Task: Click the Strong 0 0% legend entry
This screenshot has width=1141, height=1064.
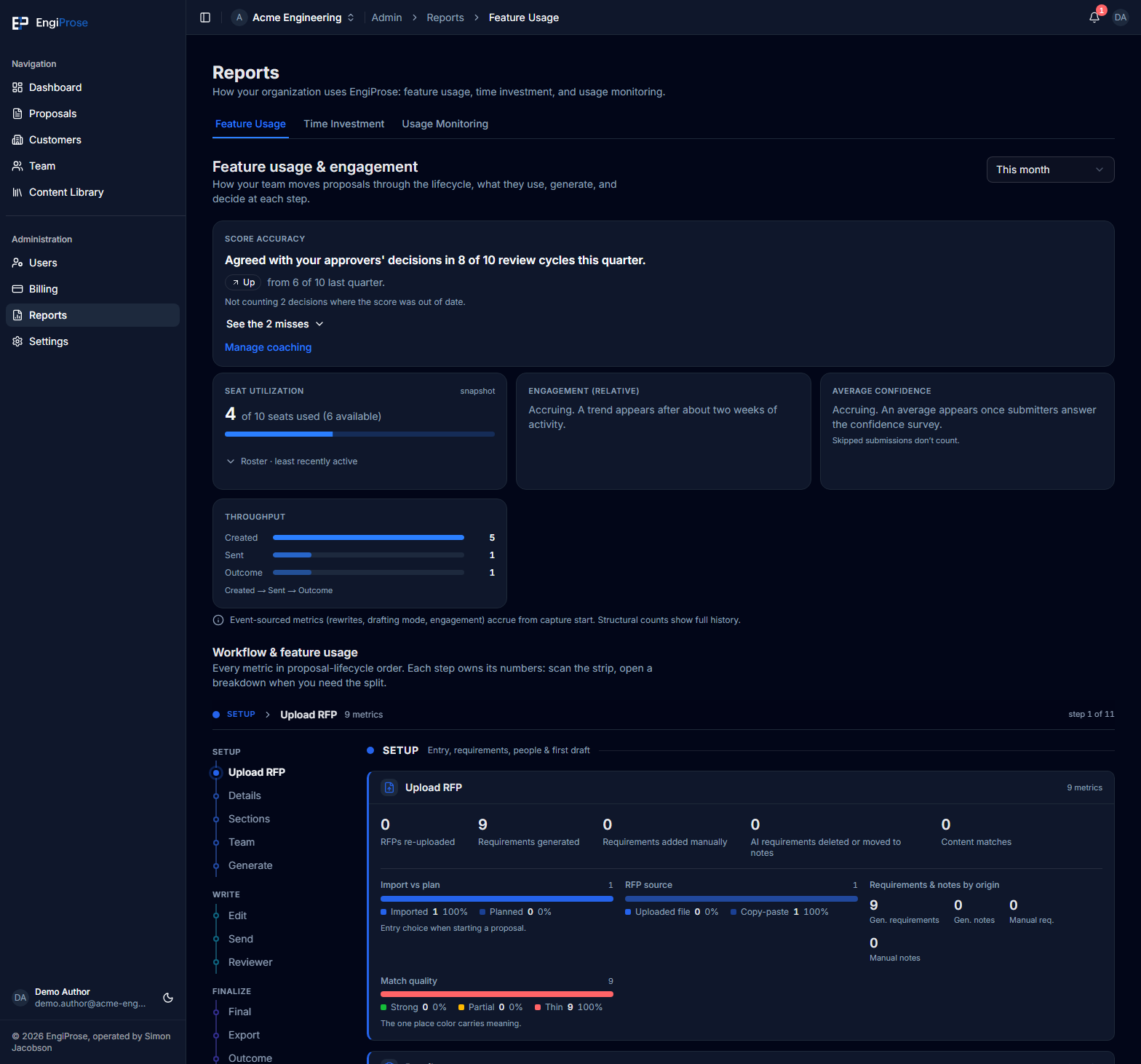Action: point(413,1007)
